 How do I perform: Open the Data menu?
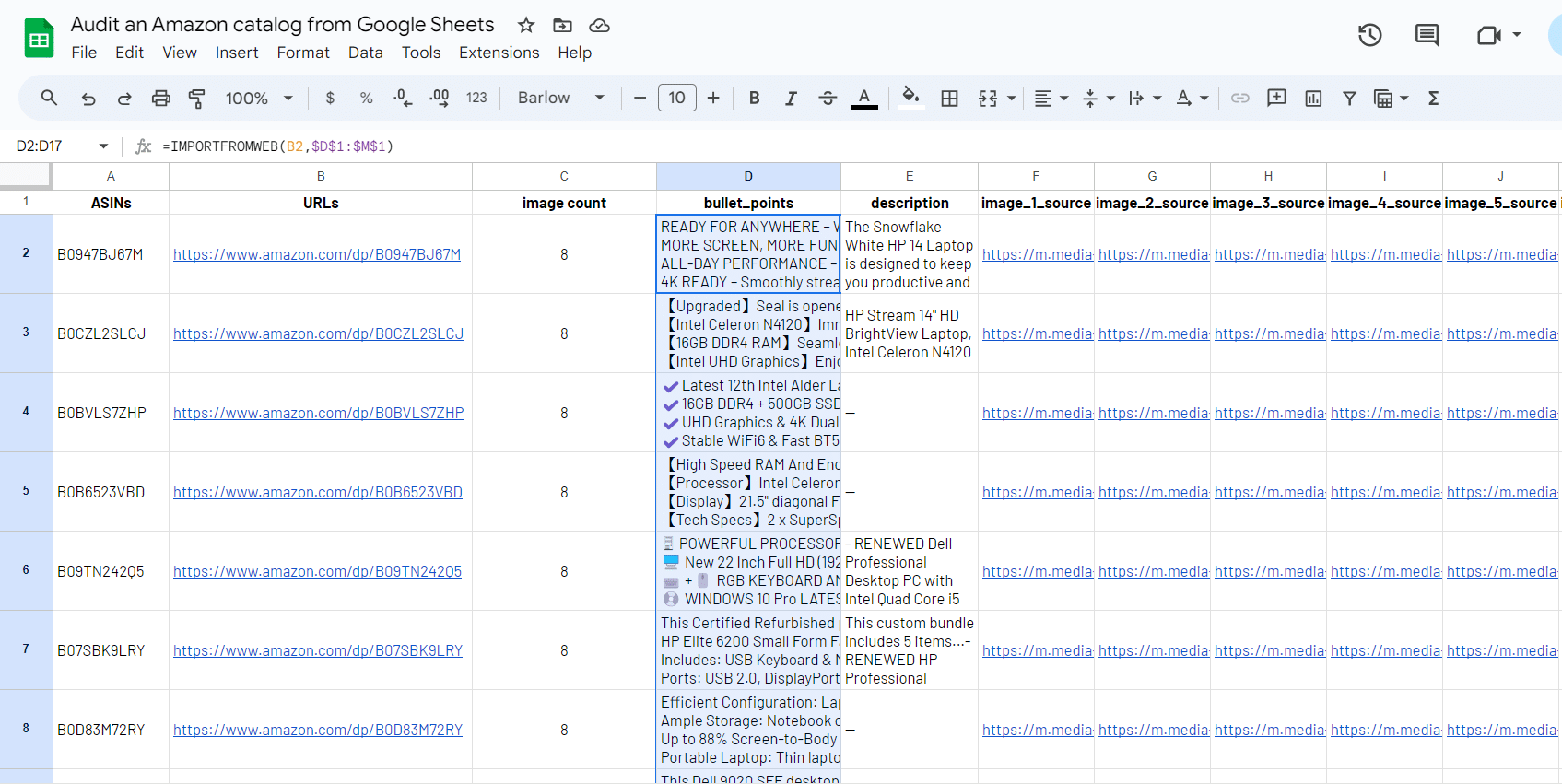pos(365,53)
